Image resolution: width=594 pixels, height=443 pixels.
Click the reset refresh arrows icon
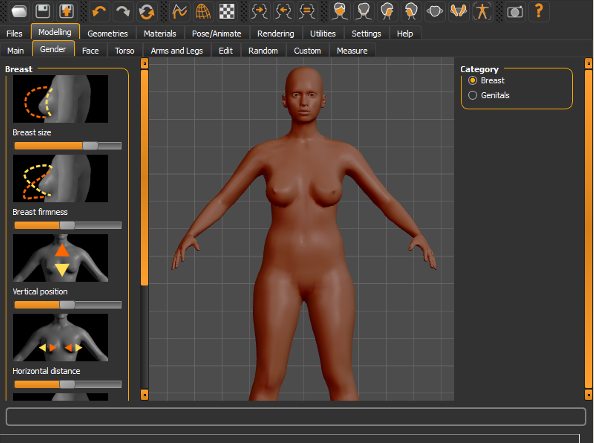[x=147, y=11]
